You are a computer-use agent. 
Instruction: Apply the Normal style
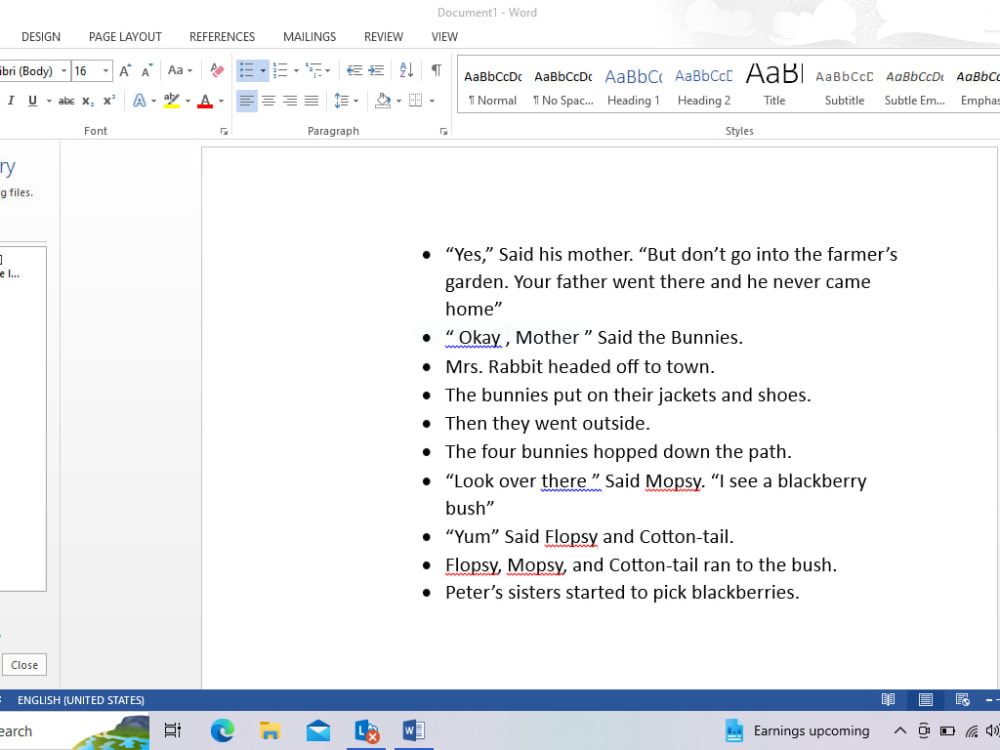[x=492, y=86]
